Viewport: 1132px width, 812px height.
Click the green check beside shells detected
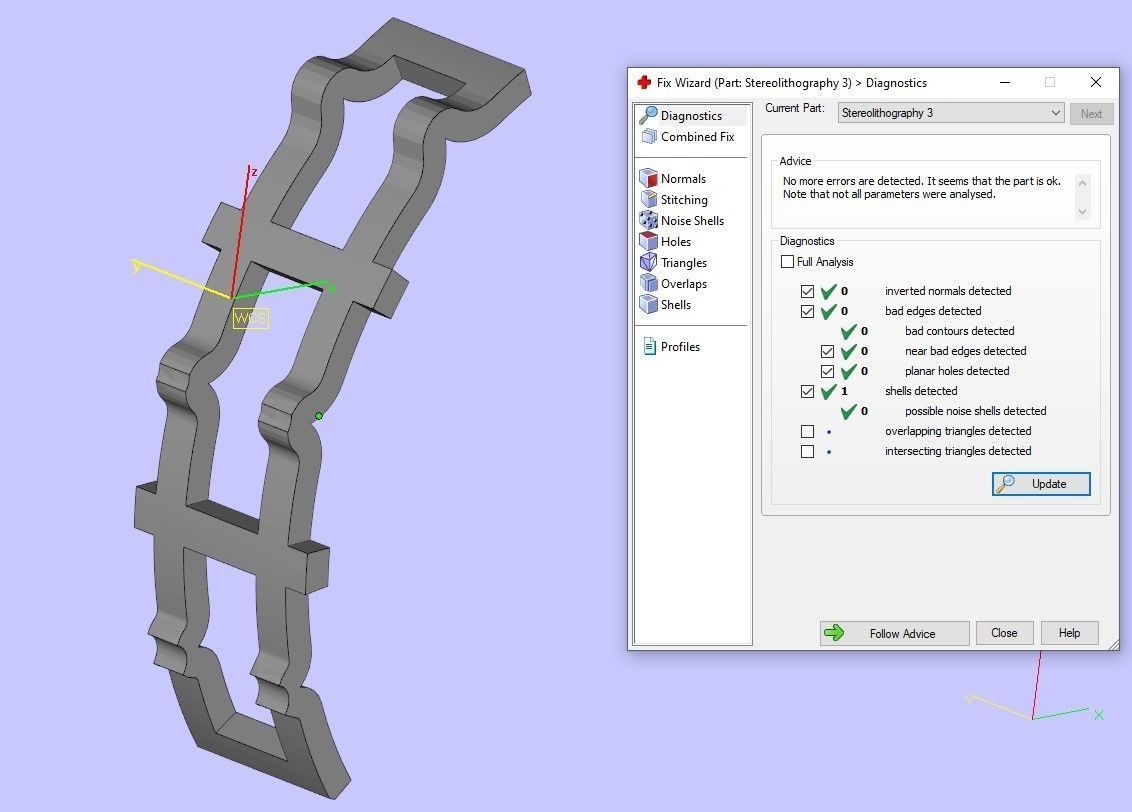tap(828, 391)
